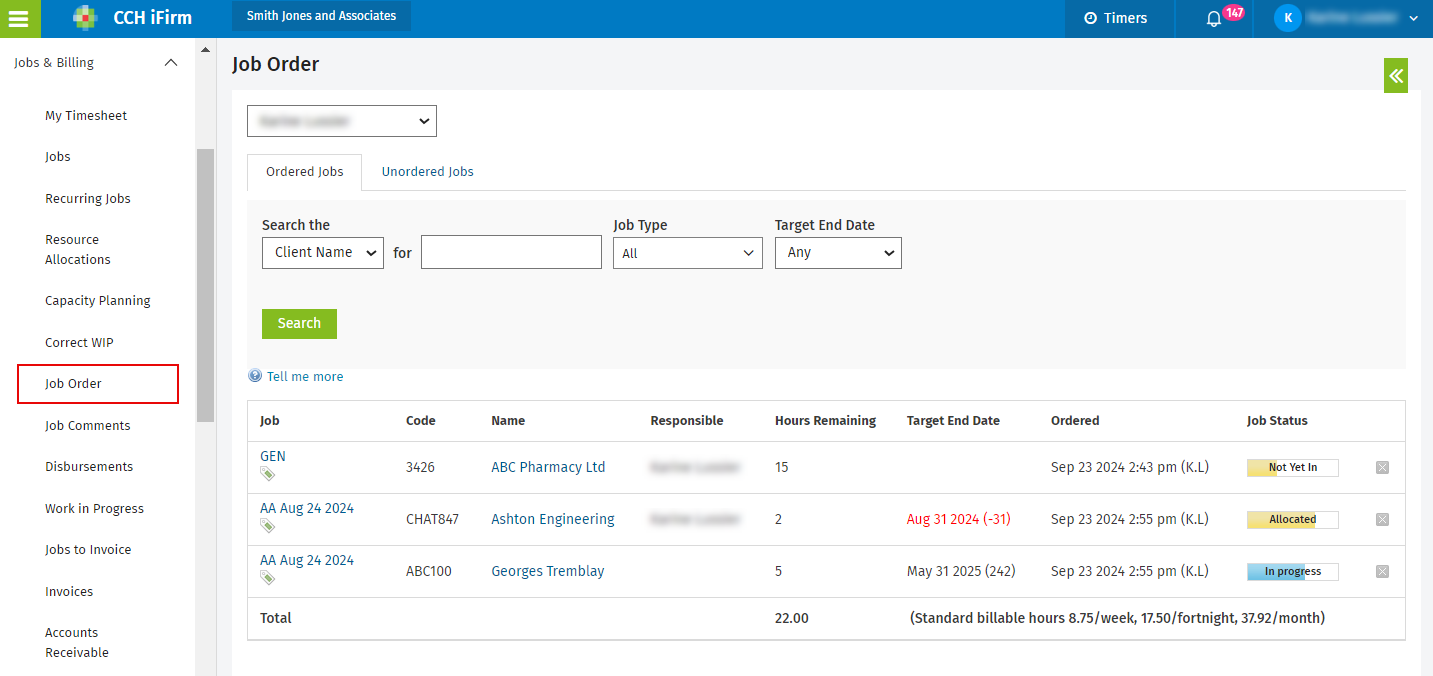Click the tag icon under GEN job

click(267, 474)
